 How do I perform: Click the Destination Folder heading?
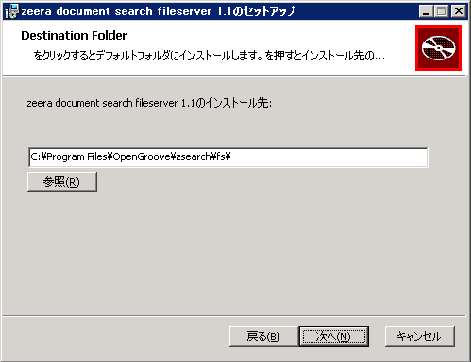(74, 36)
